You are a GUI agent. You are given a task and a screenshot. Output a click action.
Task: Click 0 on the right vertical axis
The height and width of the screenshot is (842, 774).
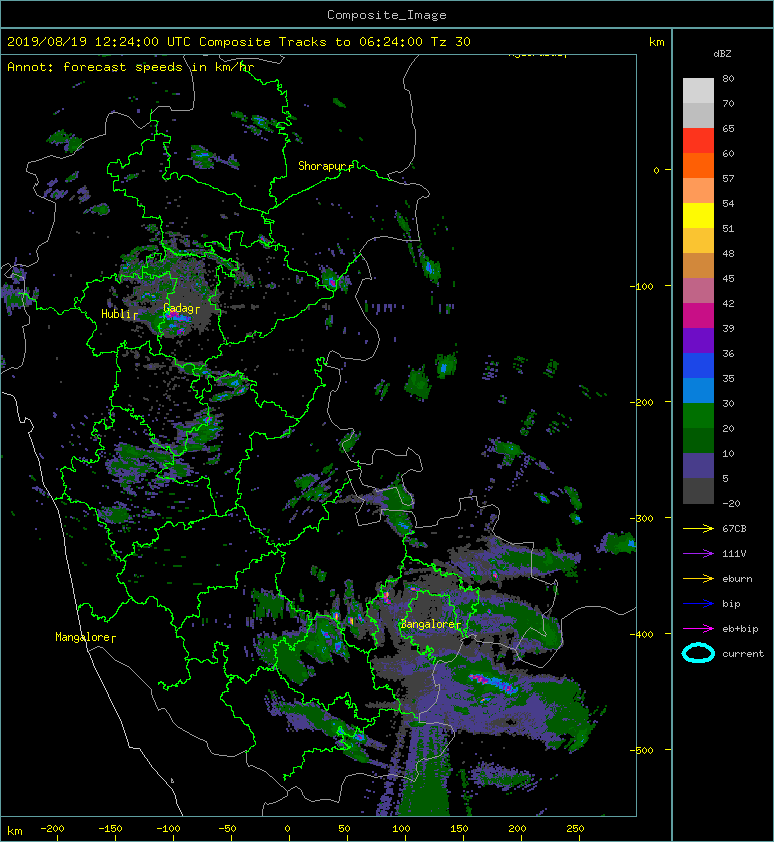click(656, 170)
